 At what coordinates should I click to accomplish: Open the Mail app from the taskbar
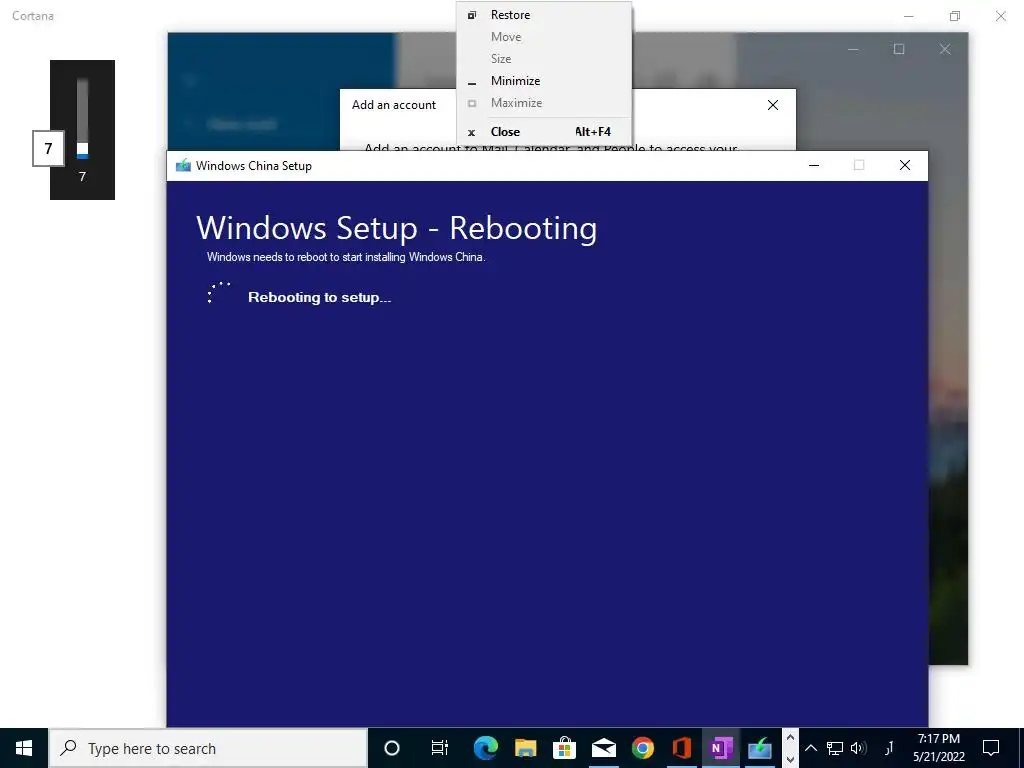pos(603,748)
